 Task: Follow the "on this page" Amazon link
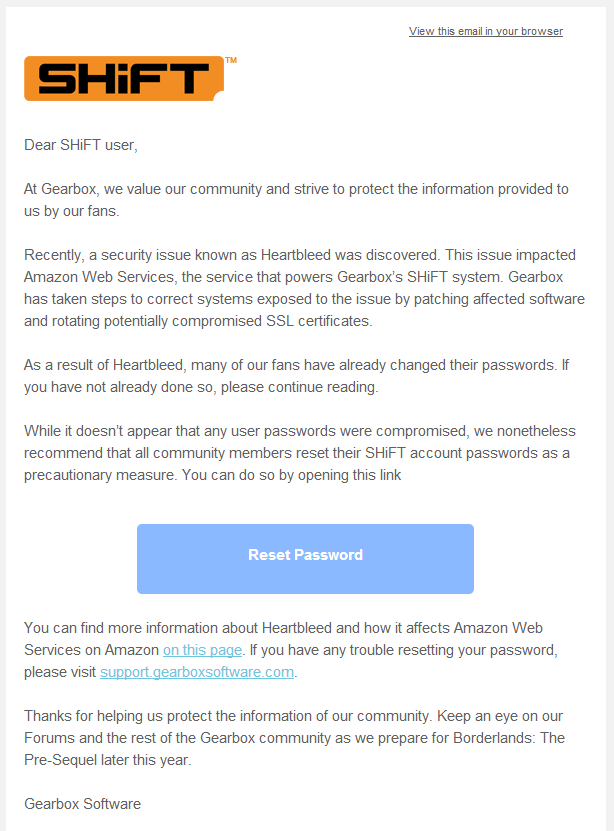(202, 650)
